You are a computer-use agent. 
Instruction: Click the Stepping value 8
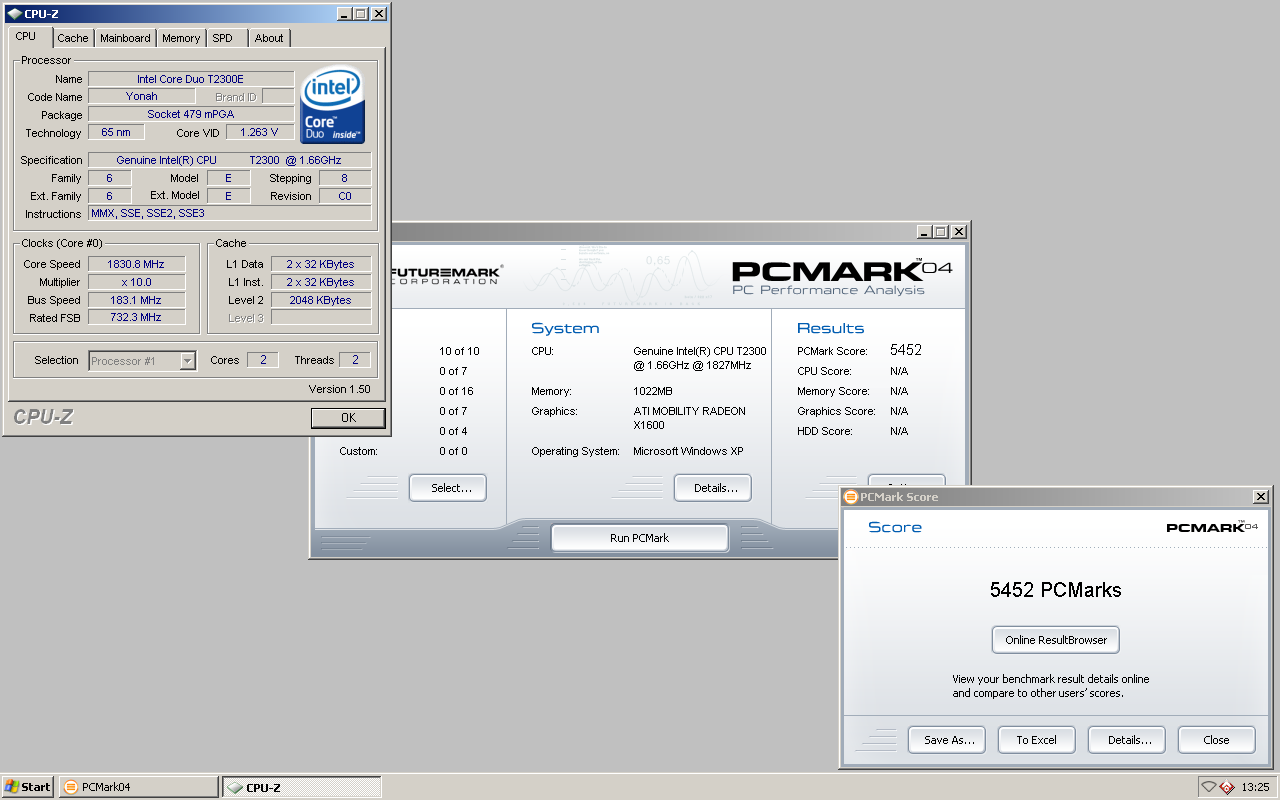(345, 178)
